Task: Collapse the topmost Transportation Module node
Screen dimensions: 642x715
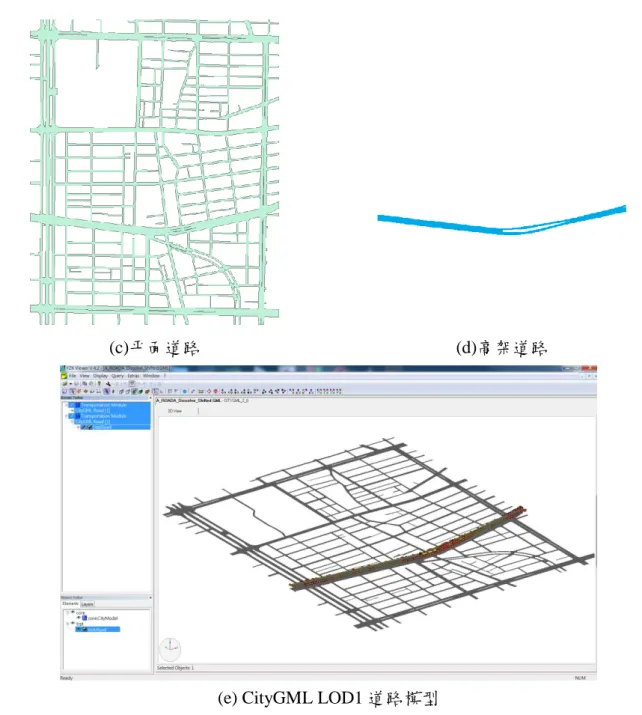Action: click(66, 405)
